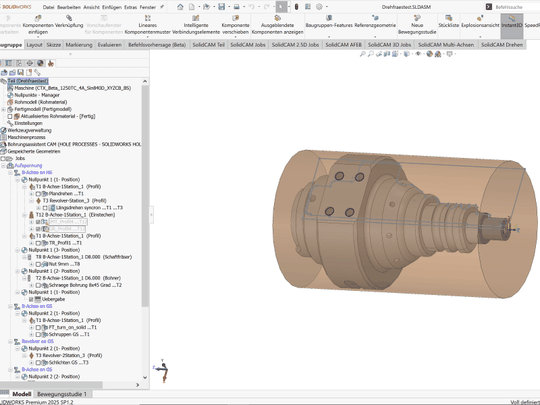Screen dimensions: 540x405
Task: Collapse the Revolver an GS node
Action: click(10, 342)
